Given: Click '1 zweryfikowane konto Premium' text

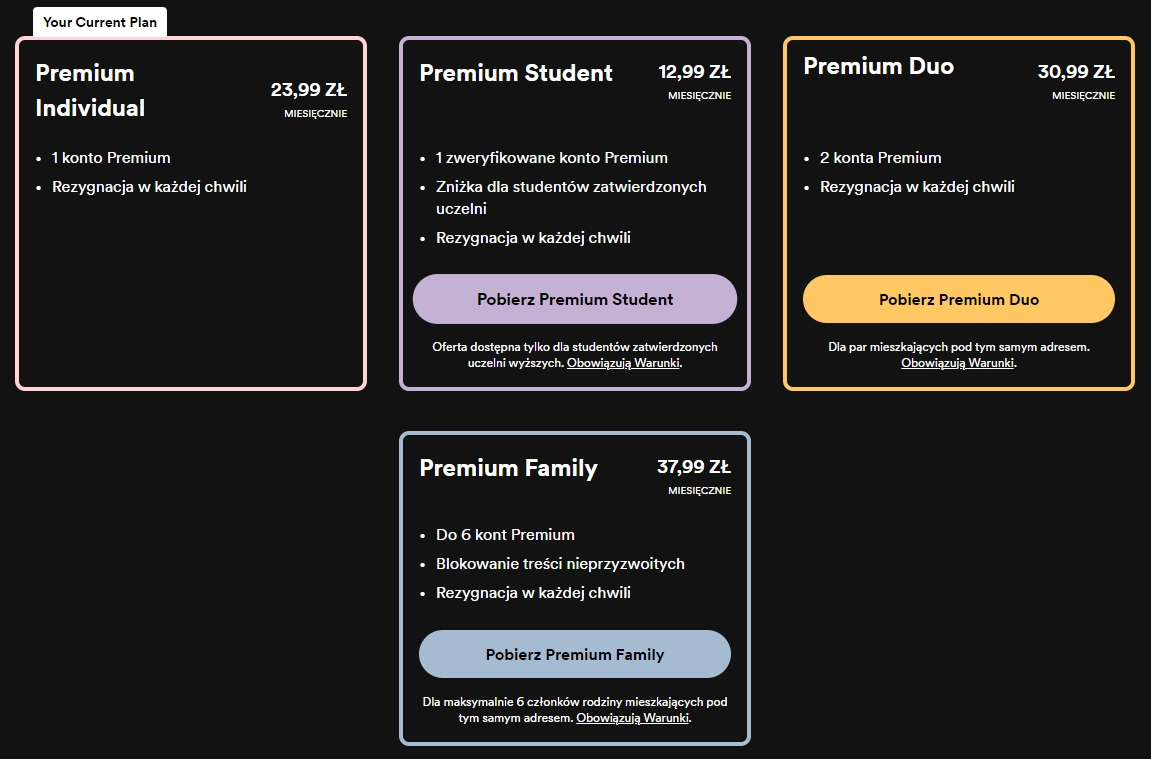Looking at the screenshot, I should click(x=551, y=158).
